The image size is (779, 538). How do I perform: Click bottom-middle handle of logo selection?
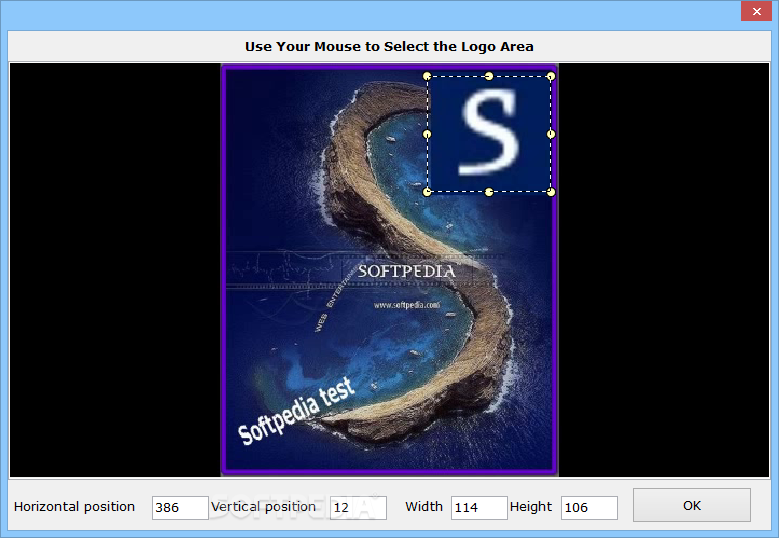point(489,192)
